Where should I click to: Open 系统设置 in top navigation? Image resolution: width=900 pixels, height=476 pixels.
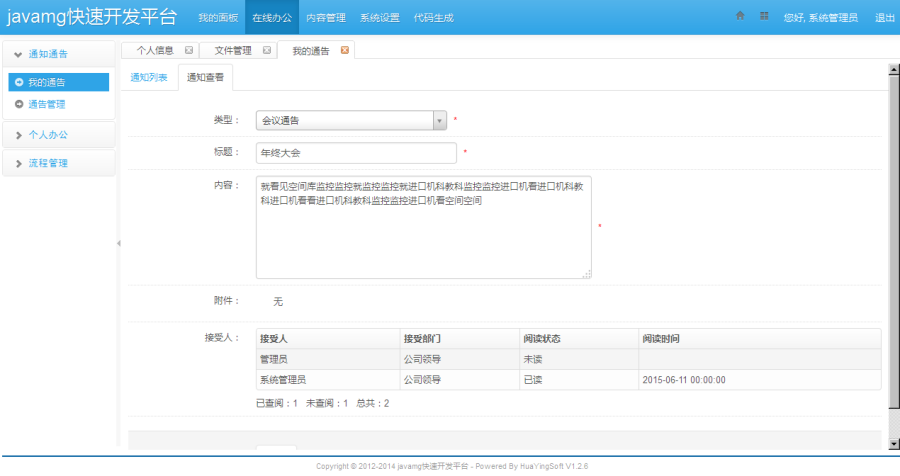click(379, 18)
